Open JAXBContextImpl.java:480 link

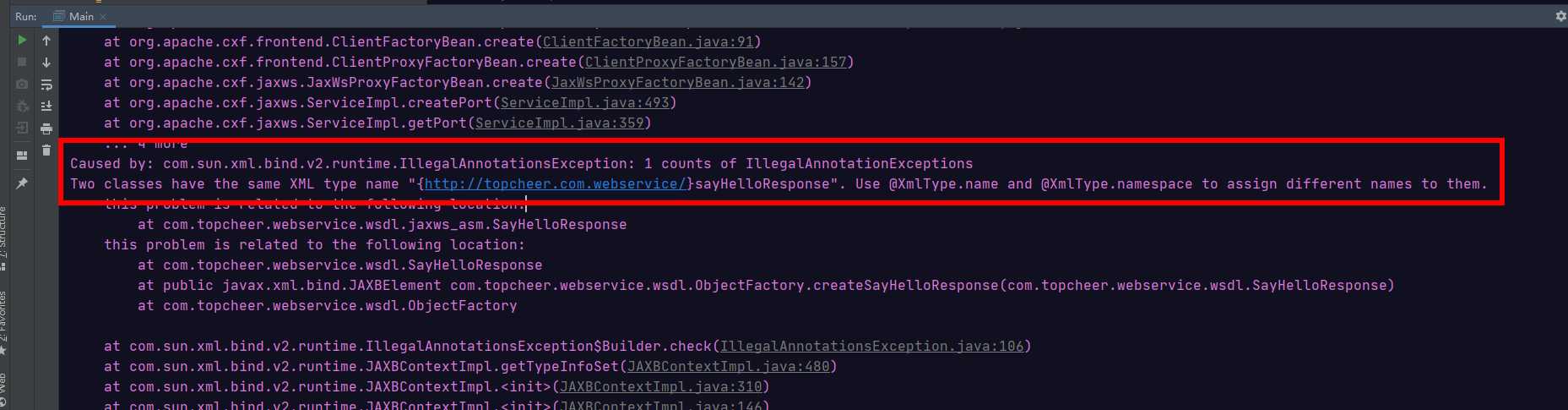tap(728, 366)
